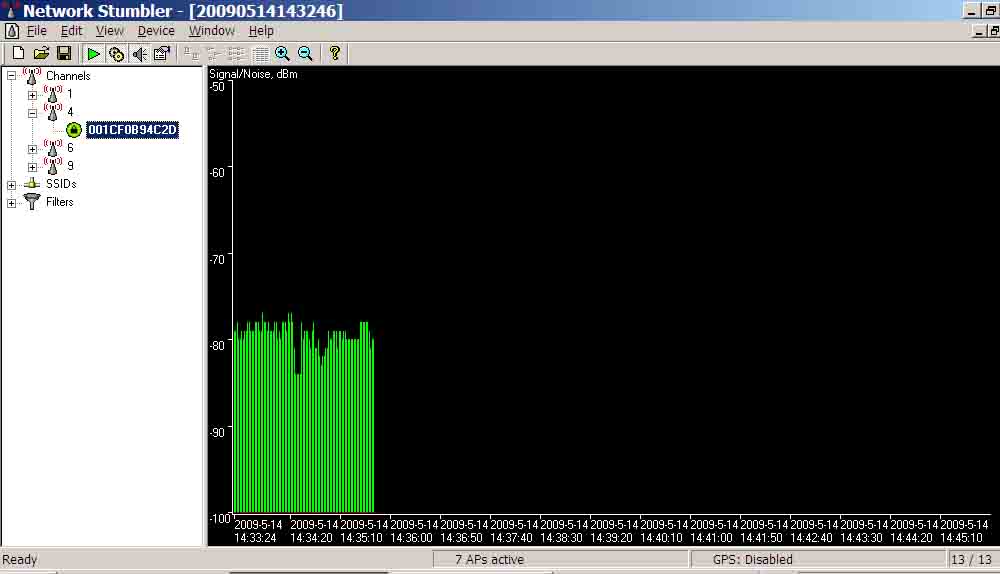The width and height of the screenshot is (1000, 574).
Task: Expand the Filters tree node
Action: 11,203
